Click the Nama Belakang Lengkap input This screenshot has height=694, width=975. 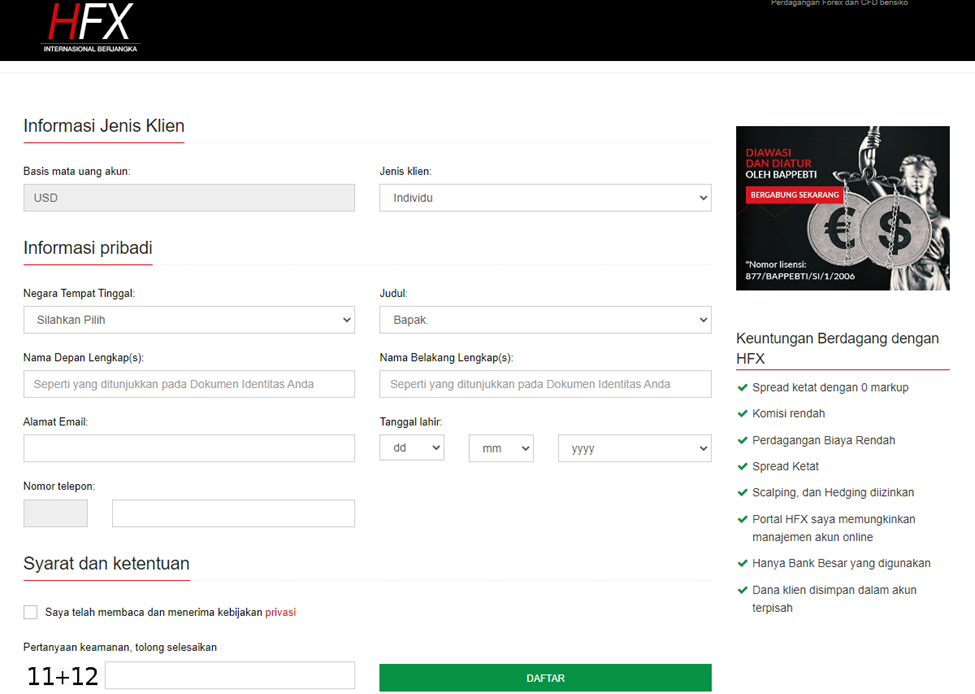coord(545,384)
